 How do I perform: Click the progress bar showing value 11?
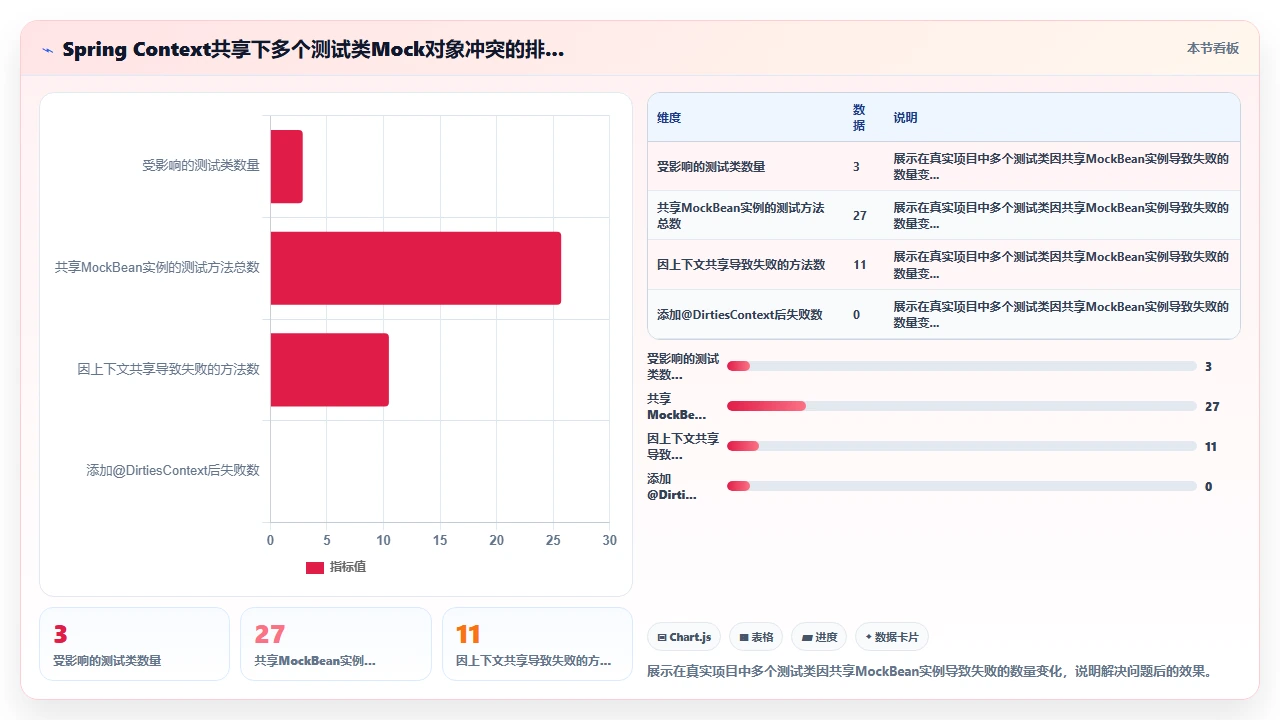(961, 446)
